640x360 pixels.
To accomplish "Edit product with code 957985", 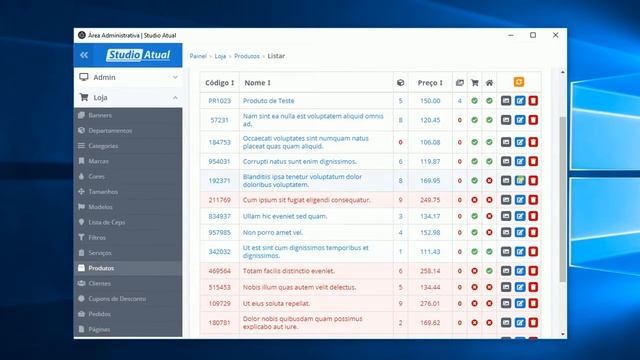I will click(x=520, y=232).
